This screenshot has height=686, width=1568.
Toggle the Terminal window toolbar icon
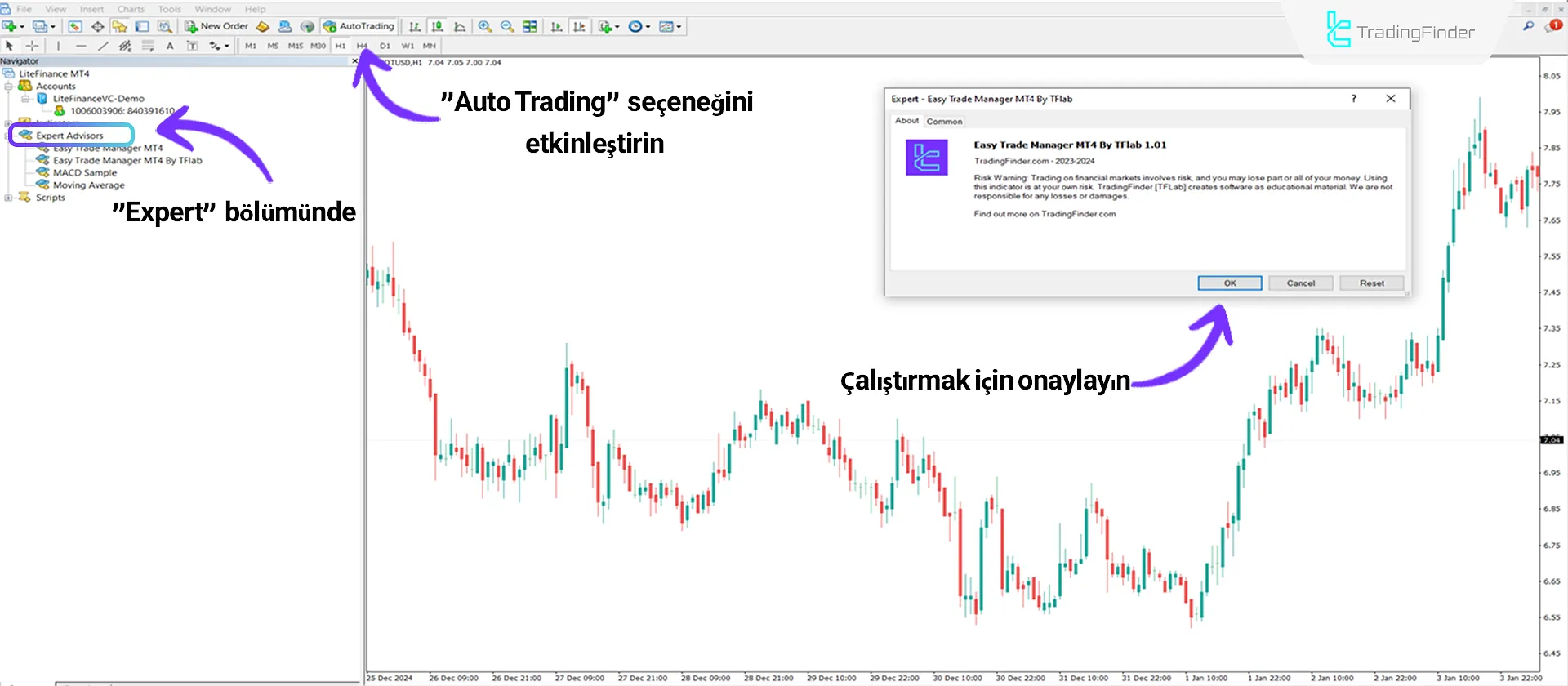click(x=142, y=26)
